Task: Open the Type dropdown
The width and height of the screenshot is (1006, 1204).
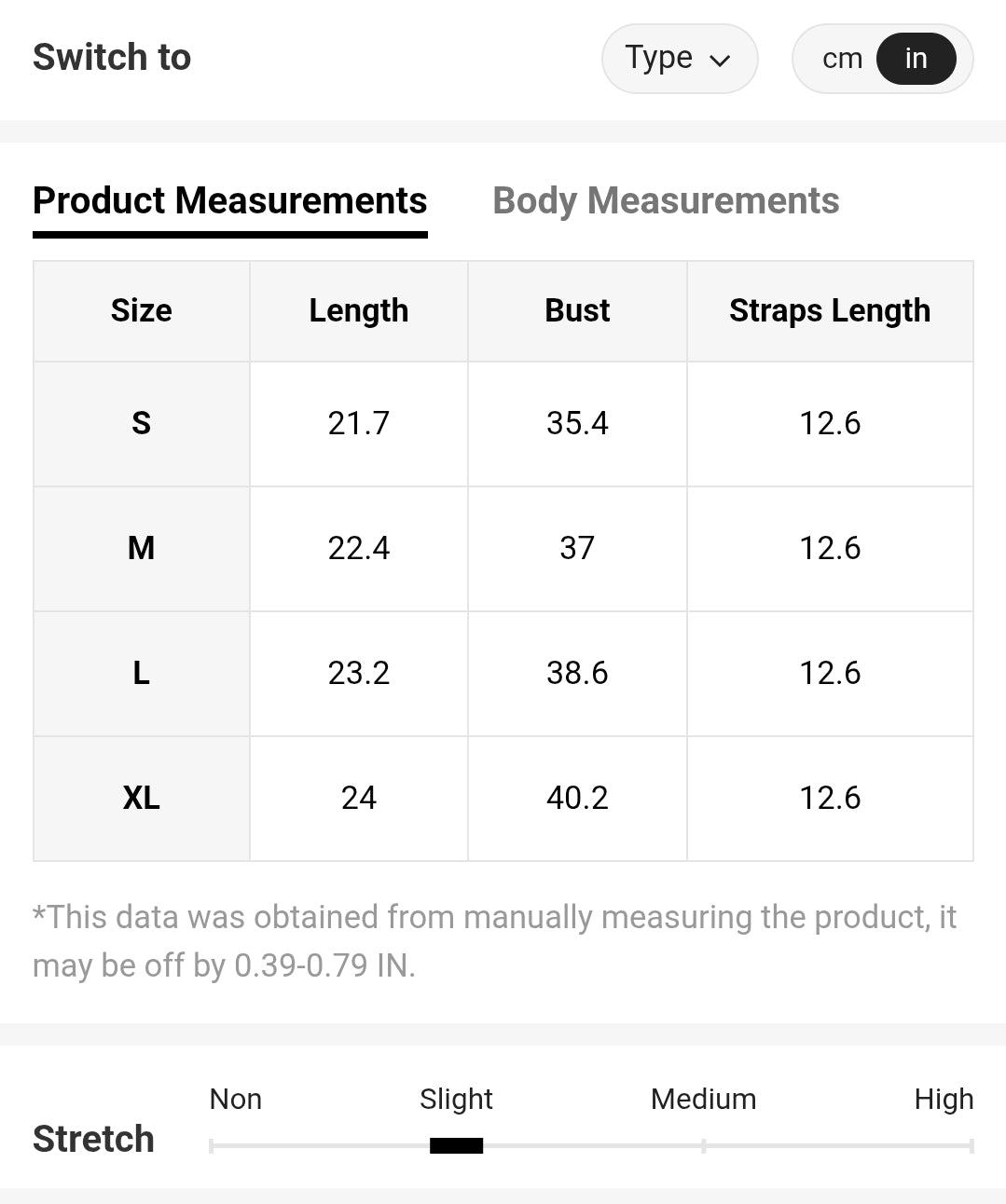Action: 678,59
